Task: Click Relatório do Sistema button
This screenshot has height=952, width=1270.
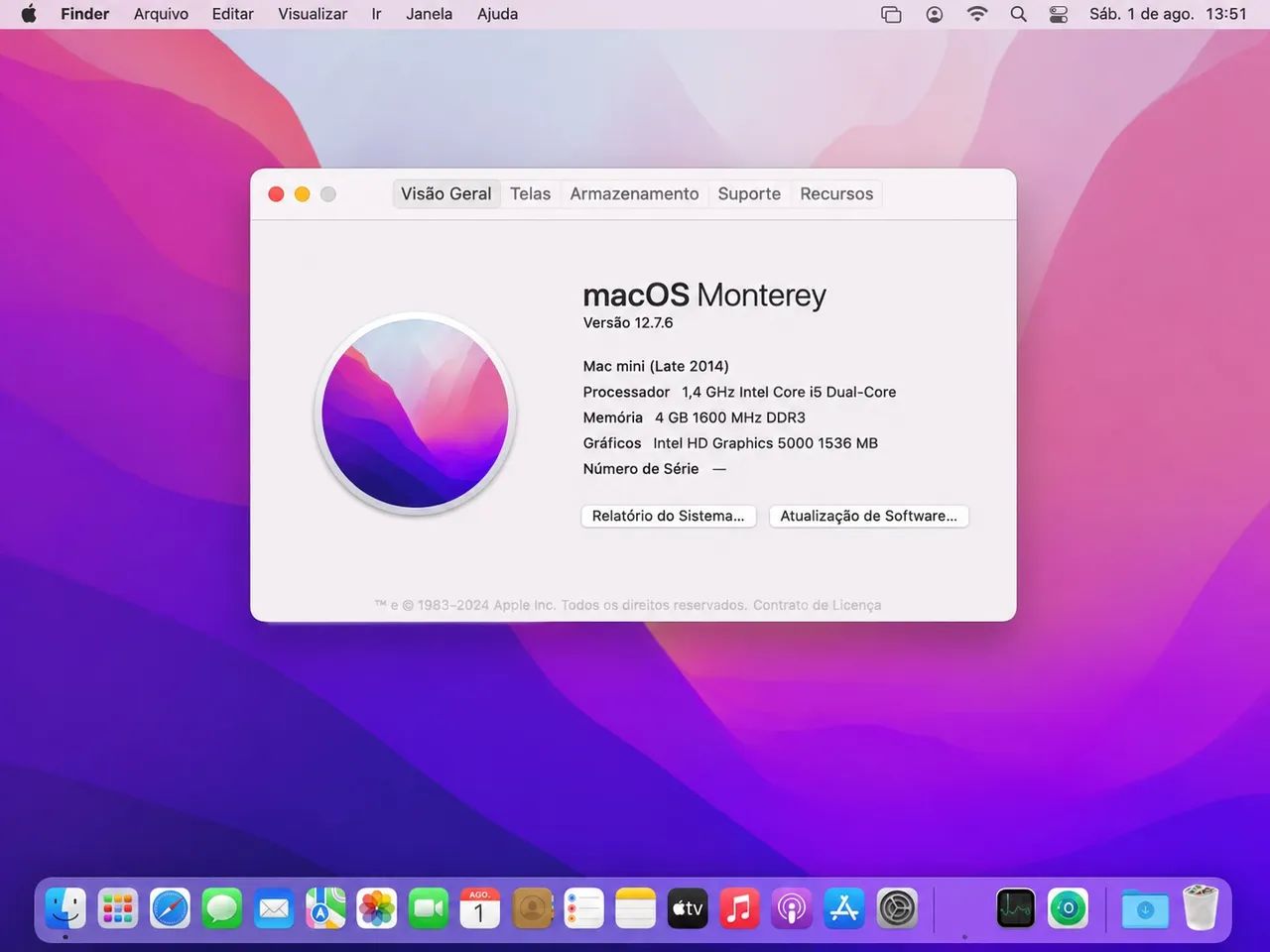Action: [669, 516]
